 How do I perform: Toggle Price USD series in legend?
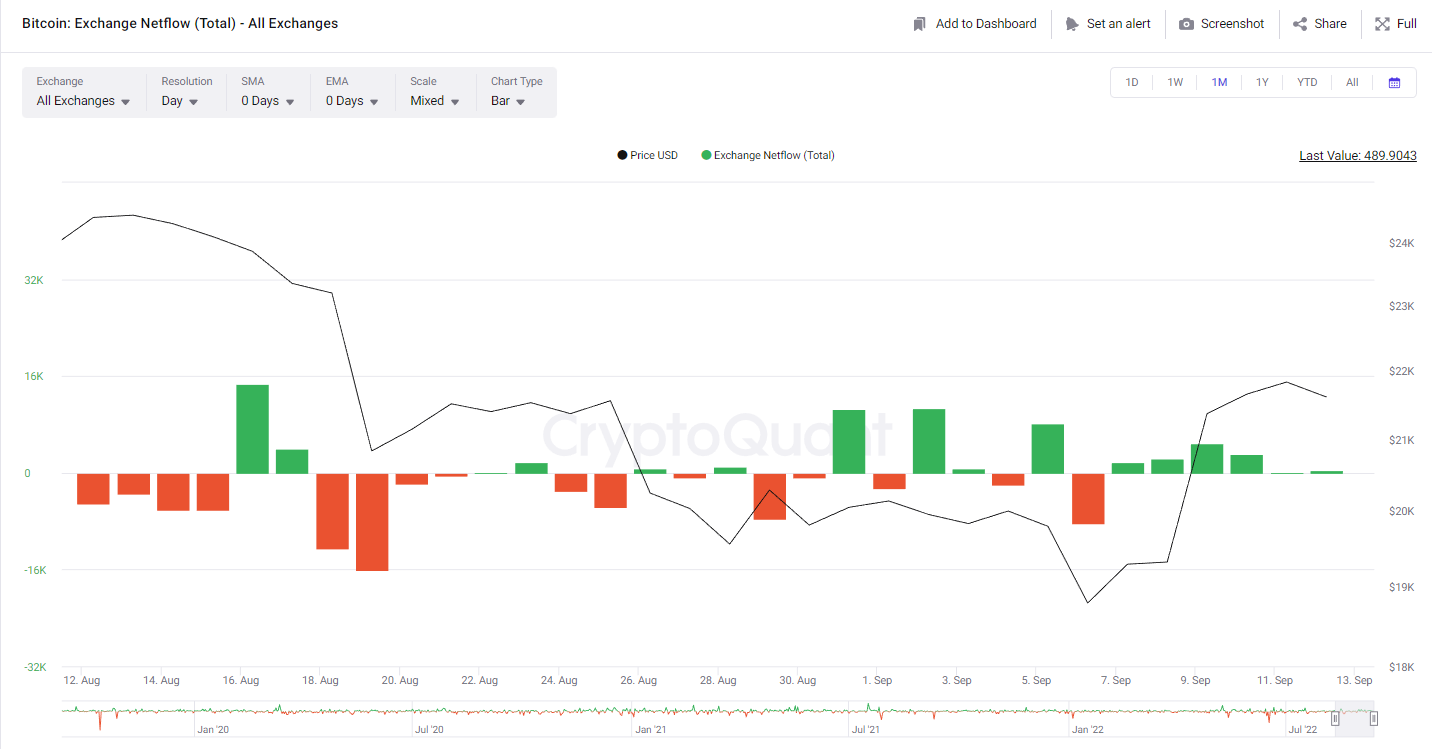647,155
